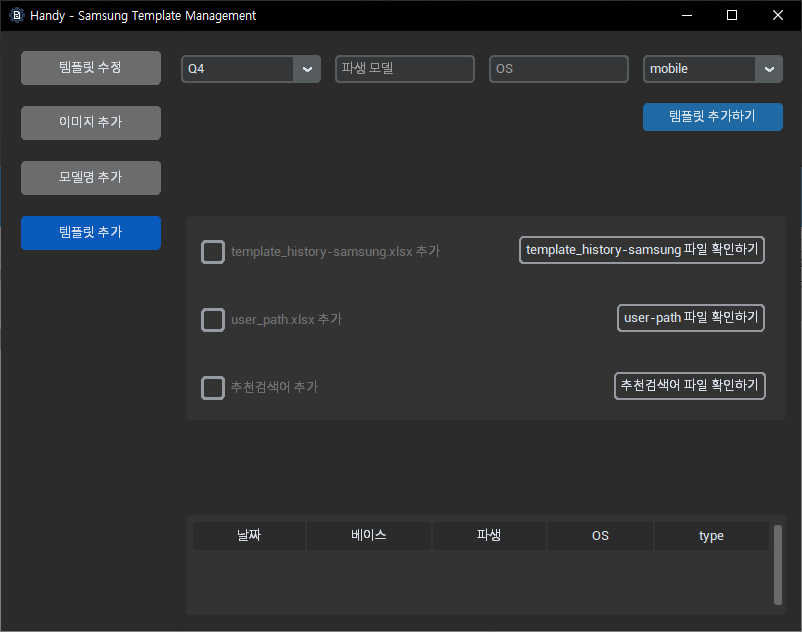Click user-path 파일 확인하기 button
The width and height of the screenshot is (802, 632).
(x=690, y=318)
